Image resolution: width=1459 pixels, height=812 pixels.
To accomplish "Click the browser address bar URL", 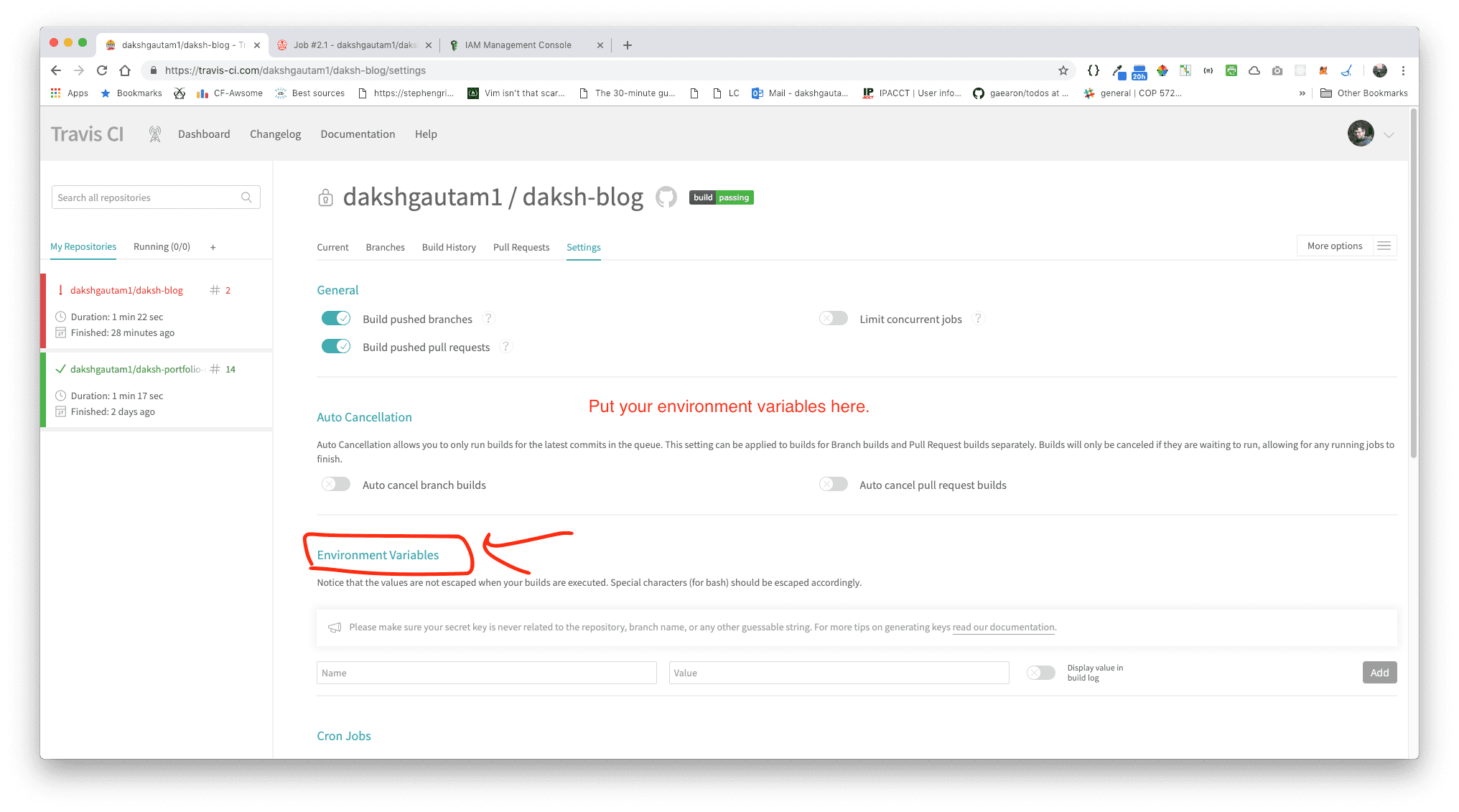I will point(295,70).
